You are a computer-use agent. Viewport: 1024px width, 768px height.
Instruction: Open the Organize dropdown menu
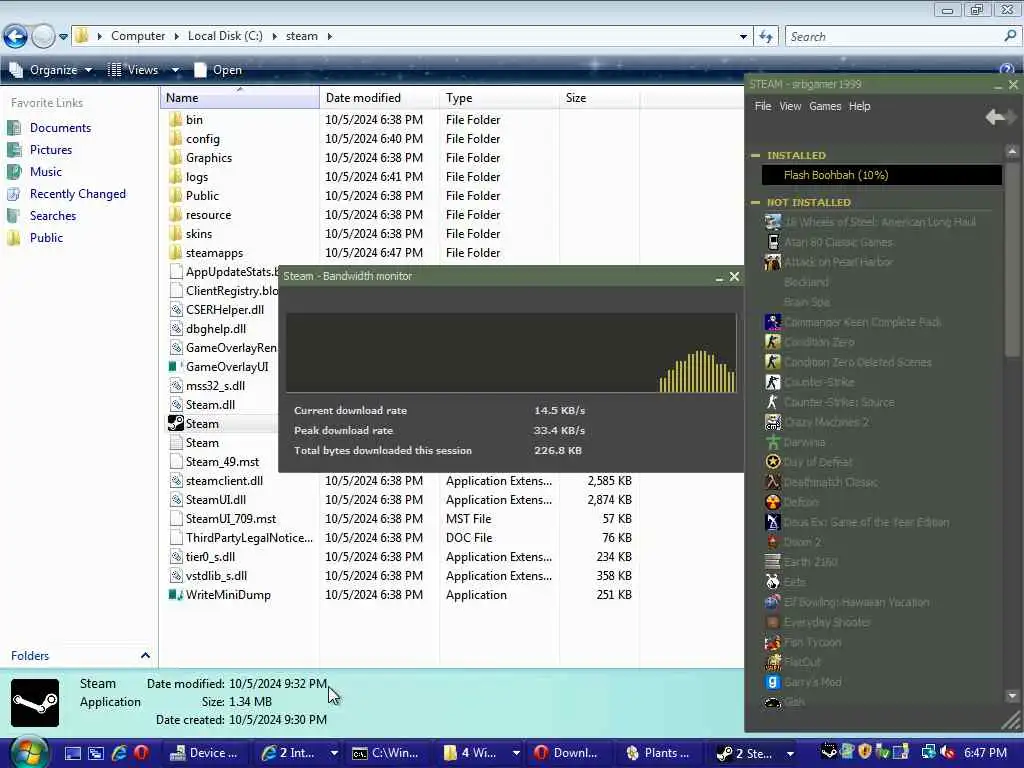pyautogui.click(x=52, y=70)
